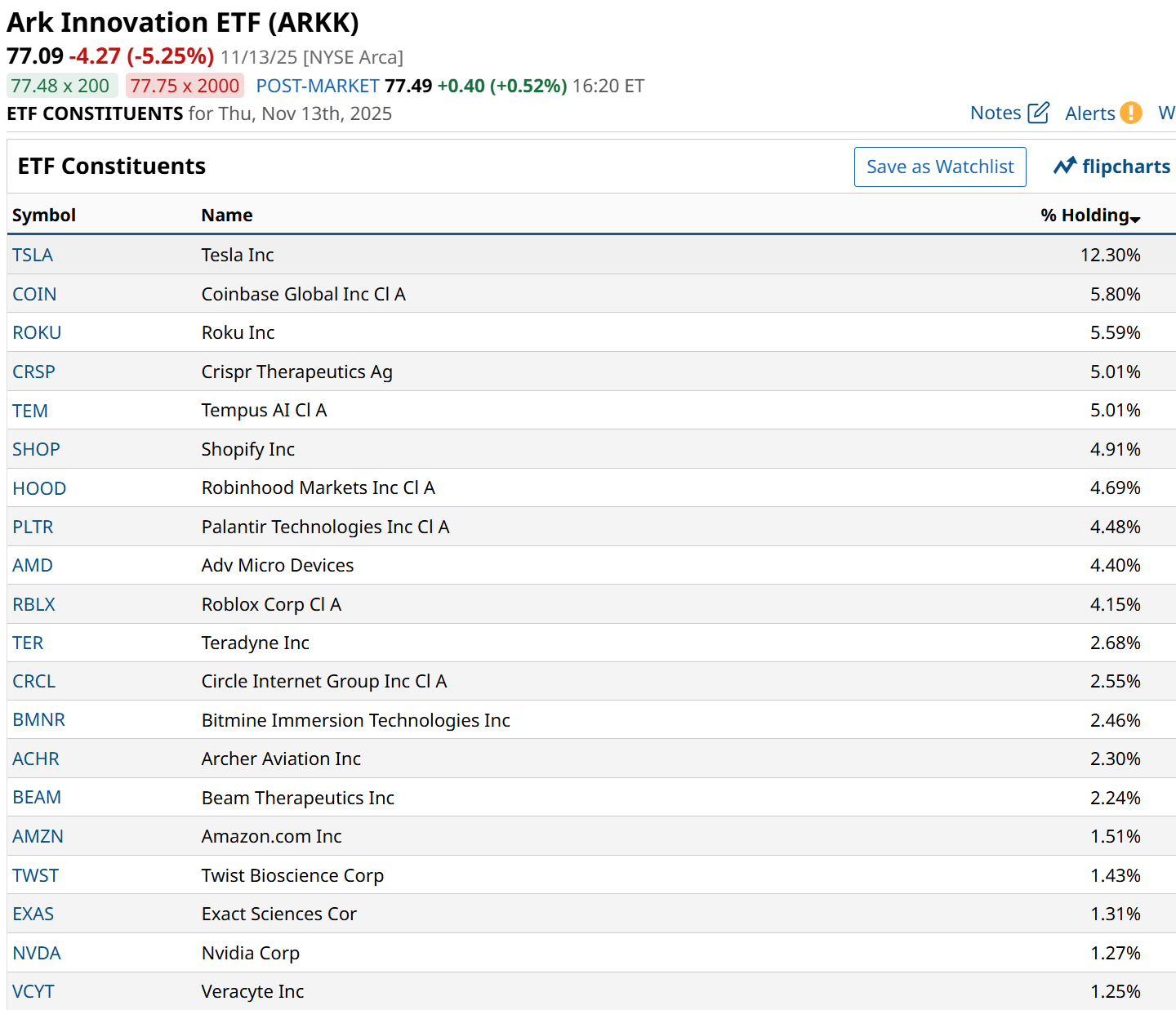Viewport: 1176px width, 1010px height.
Task: Click Roku's 5.59% holding value
Action: coord(1116,332)
